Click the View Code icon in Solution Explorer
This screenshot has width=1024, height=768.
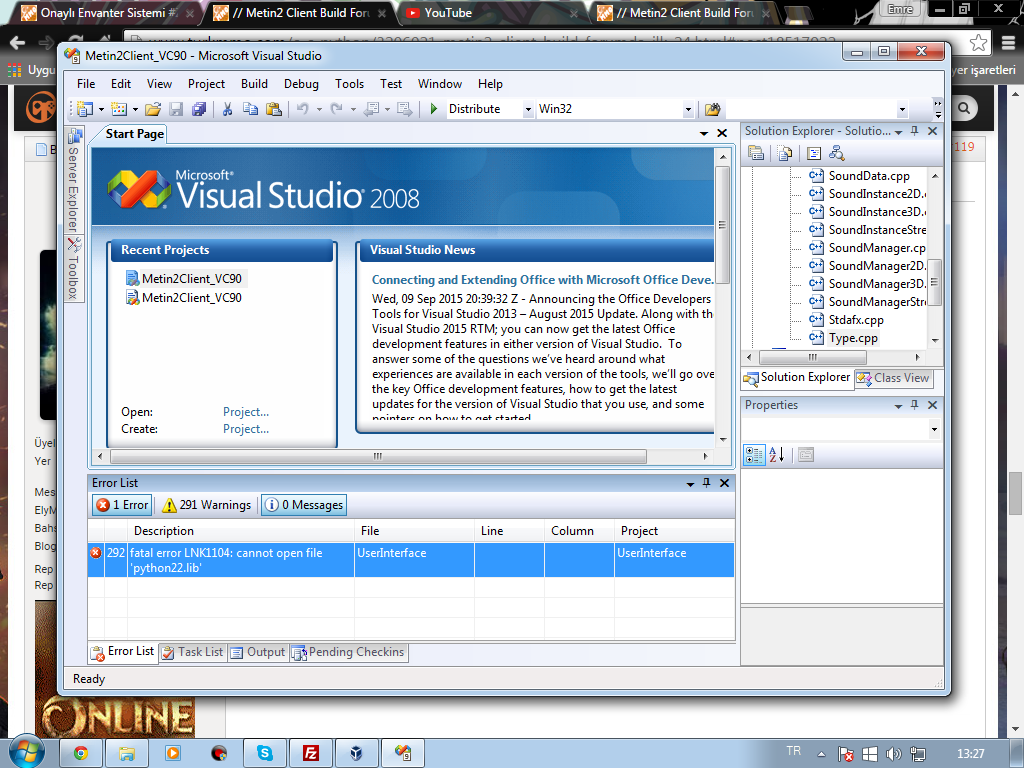[814, 153]
